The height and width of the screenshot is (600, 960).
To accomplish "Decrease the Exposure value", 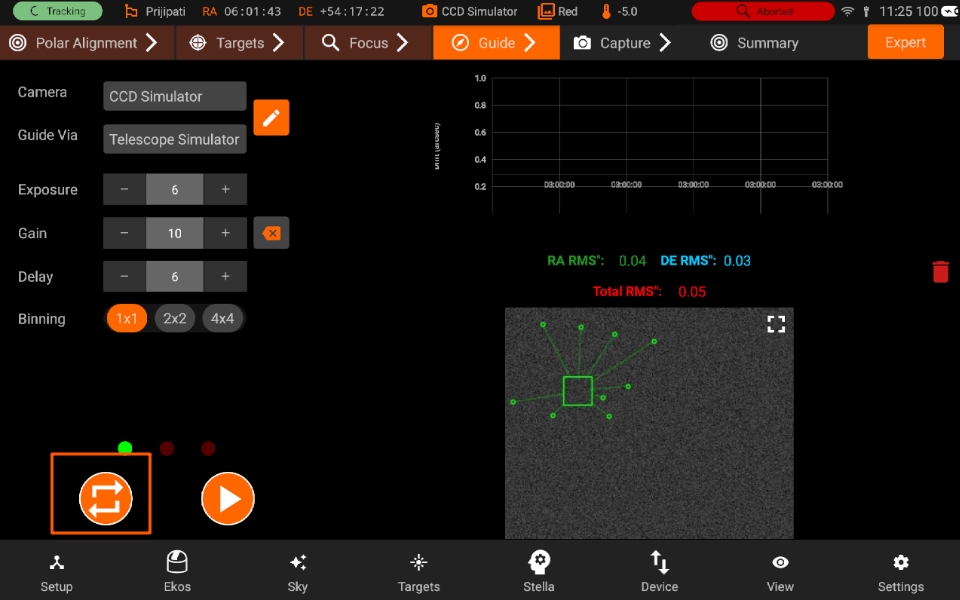I will point(124,189).
